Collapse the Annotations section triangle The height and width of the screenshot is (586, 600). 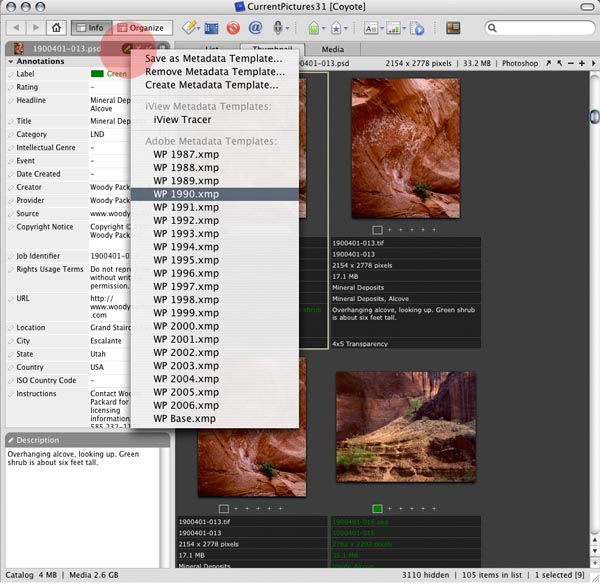pos(11,61)
